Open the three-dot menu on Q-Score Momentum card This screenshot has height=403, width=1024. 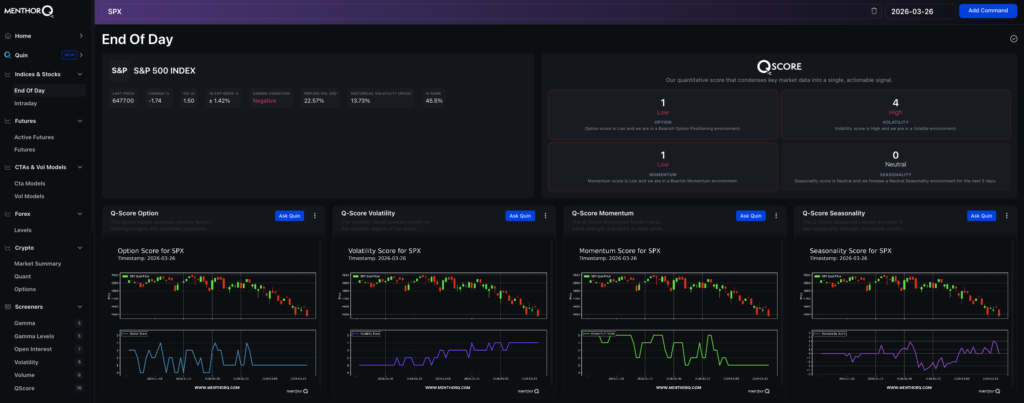point(776,216)
